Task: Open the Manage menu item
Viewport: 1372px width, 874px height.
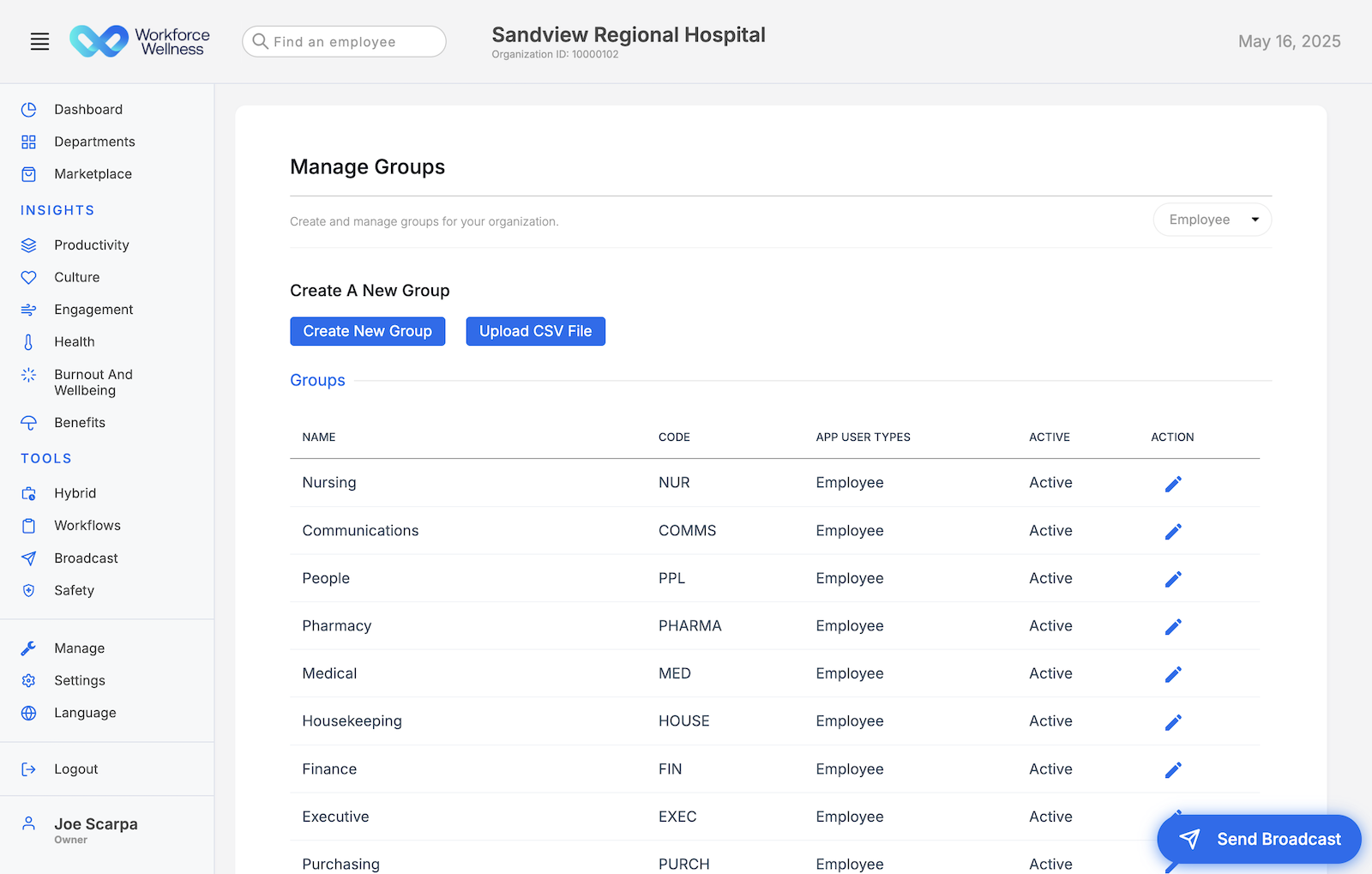Action: pos(80,648)
